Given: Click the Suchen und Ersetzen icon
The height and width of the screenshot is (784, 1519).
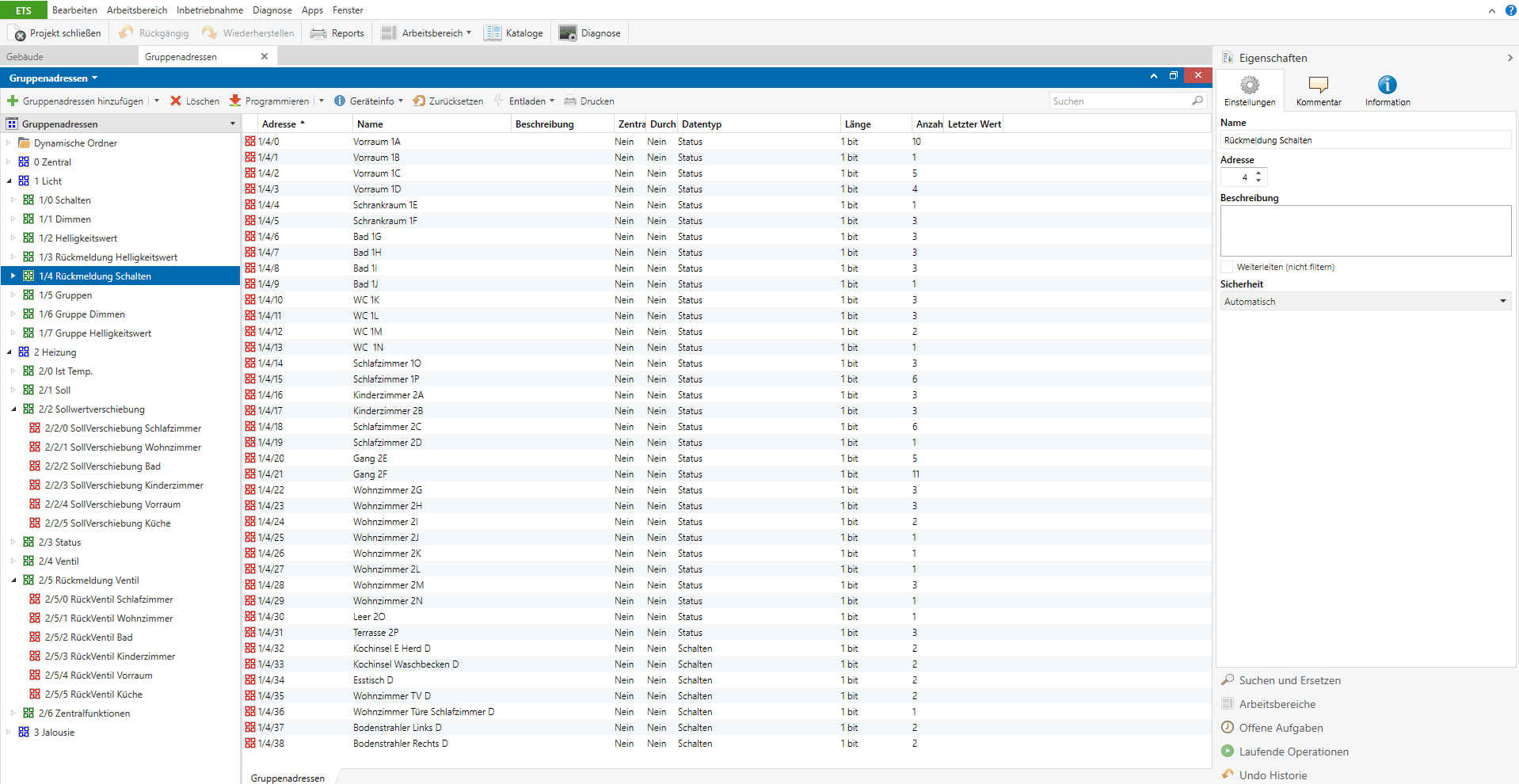Looking at the screenshot, I should tap(1228, 679).
